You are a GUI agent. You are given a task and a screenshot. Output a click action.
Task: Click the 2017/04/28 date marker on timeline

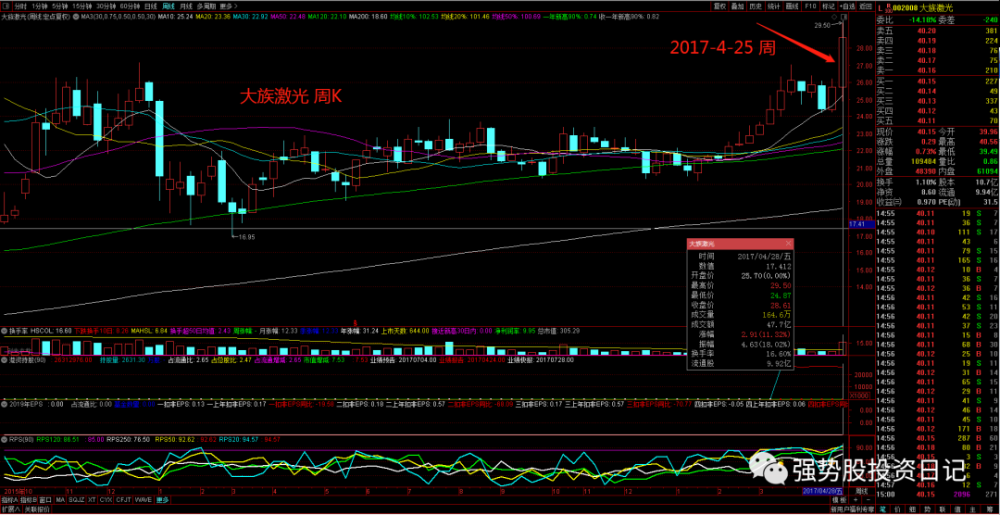pyautogui.click(x=823, y=491)
